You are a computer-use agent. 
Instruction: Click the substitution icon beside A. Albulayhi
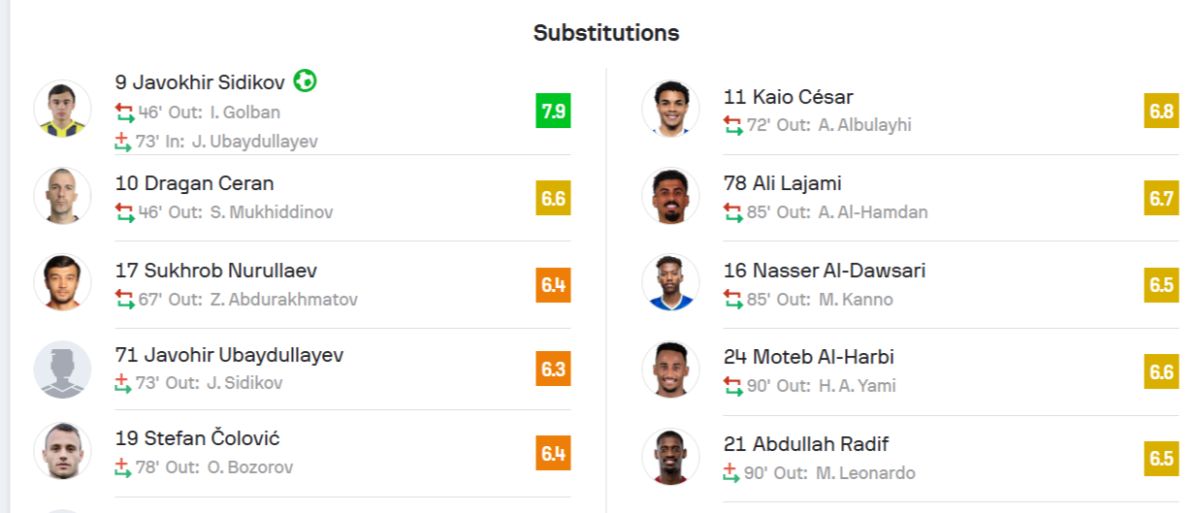coord(733,125)
